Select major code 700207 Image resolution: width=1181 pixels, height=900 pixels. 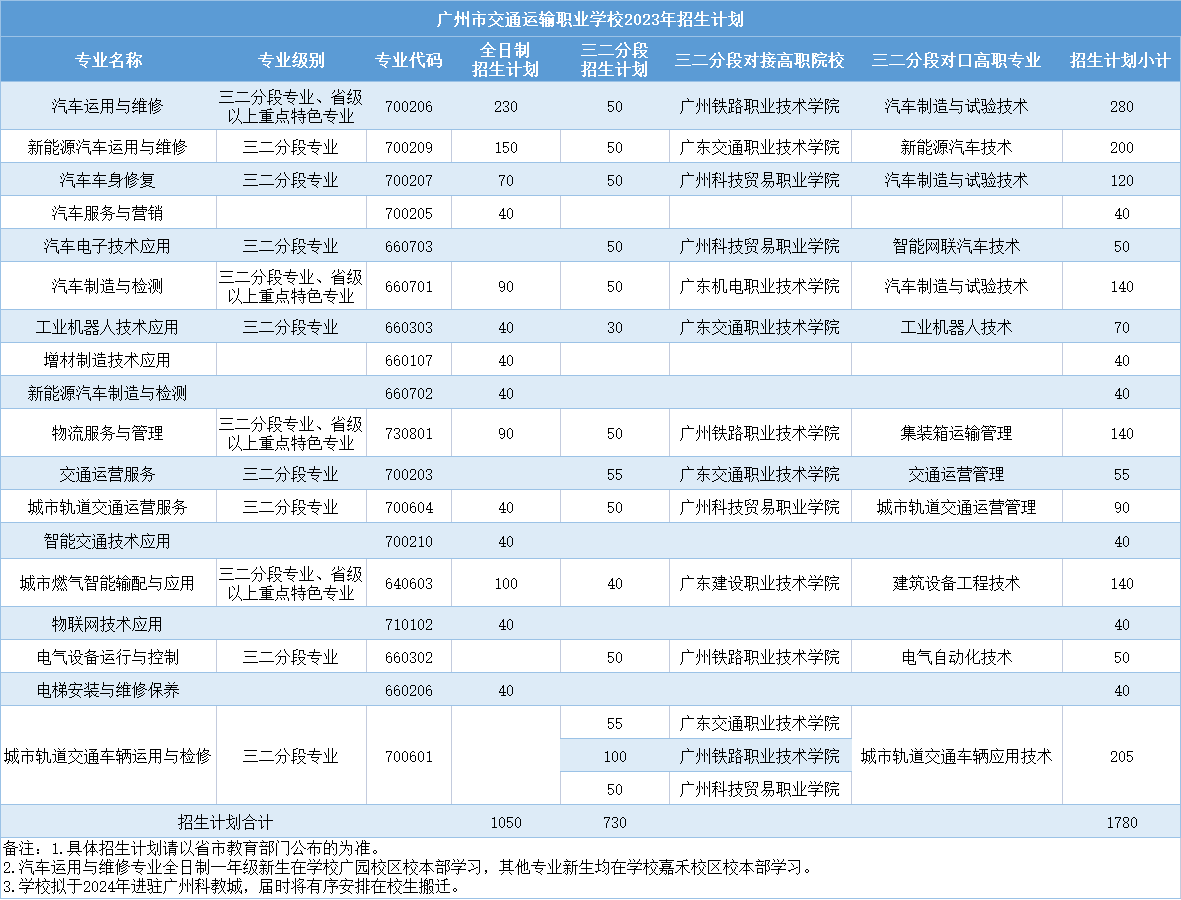(409, 181)
